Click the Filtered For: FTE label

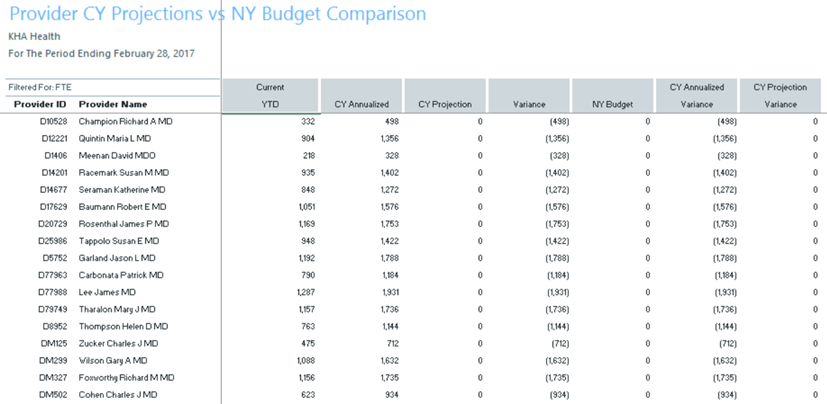(40, 87)
